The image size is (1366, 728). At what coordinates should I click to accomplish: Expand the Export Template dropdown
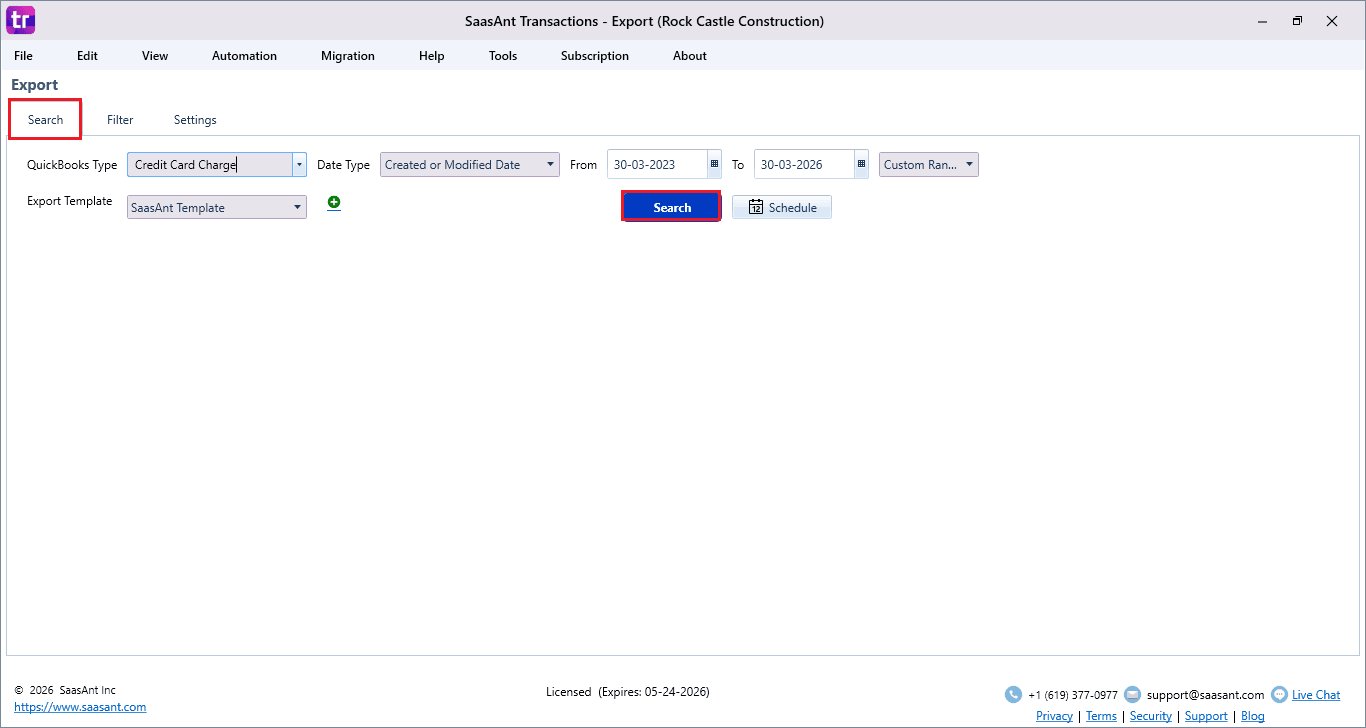[298, 208]
